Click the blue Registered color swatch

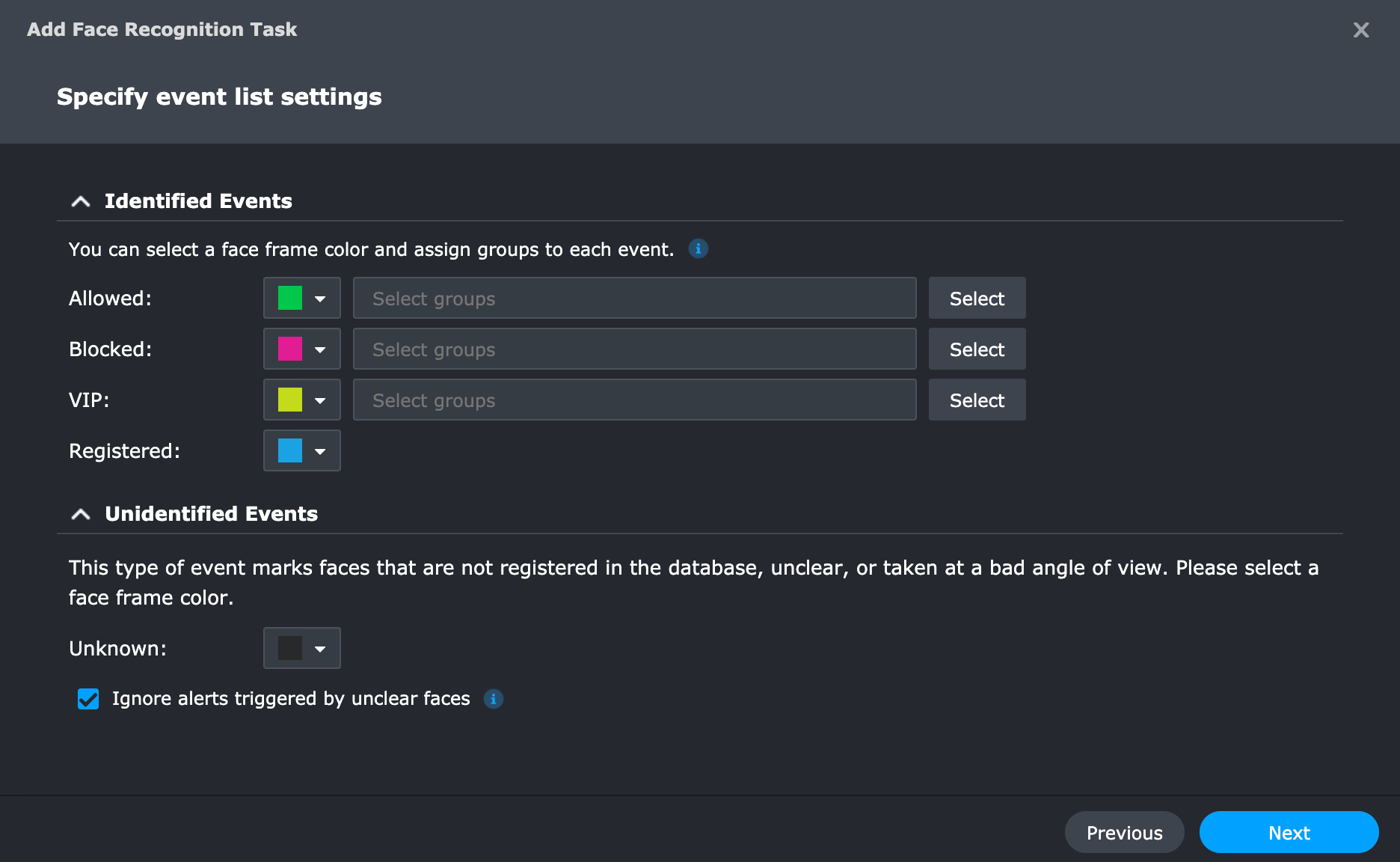pos(290,450)
